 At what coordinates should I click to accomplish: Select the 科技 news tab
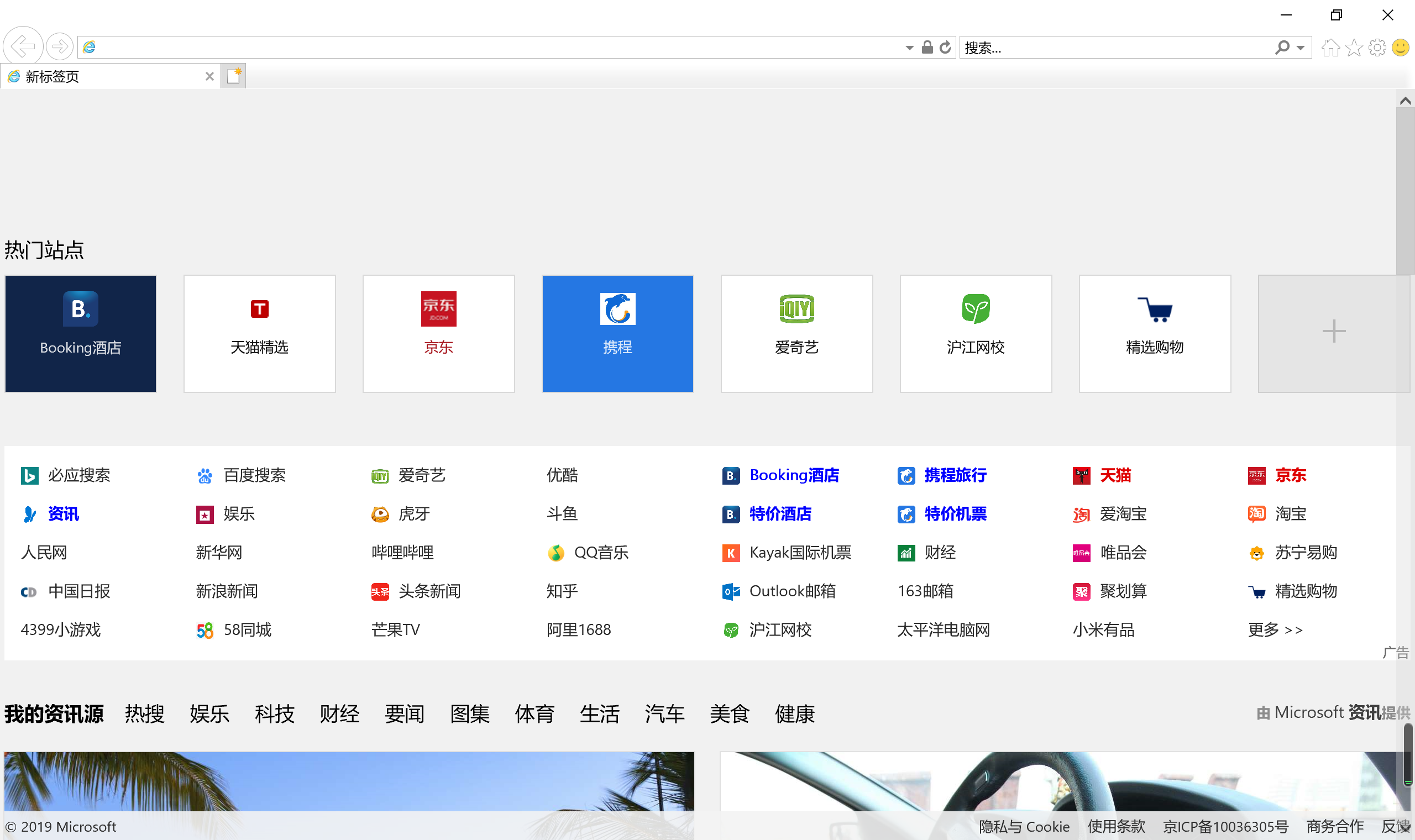[x=275, y=715]
